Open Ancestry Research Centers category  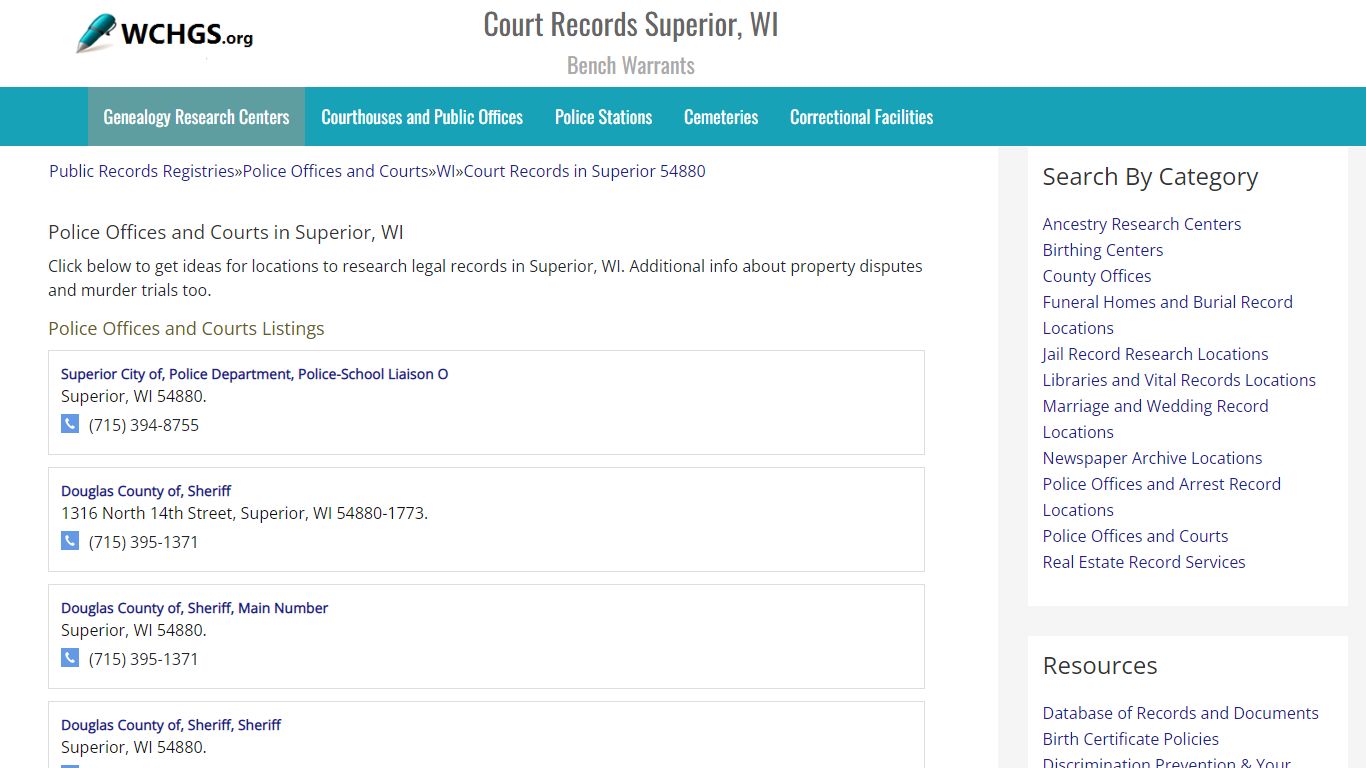pos(1142,224)
